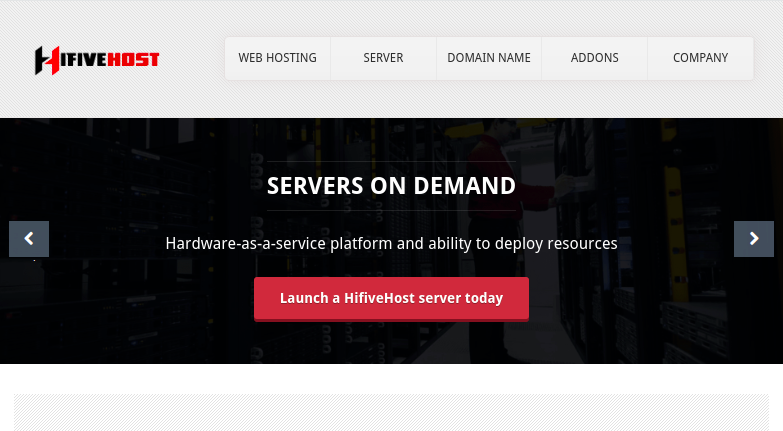Open the Addons menu
This screenshot has height=431, width=783.
594,58
